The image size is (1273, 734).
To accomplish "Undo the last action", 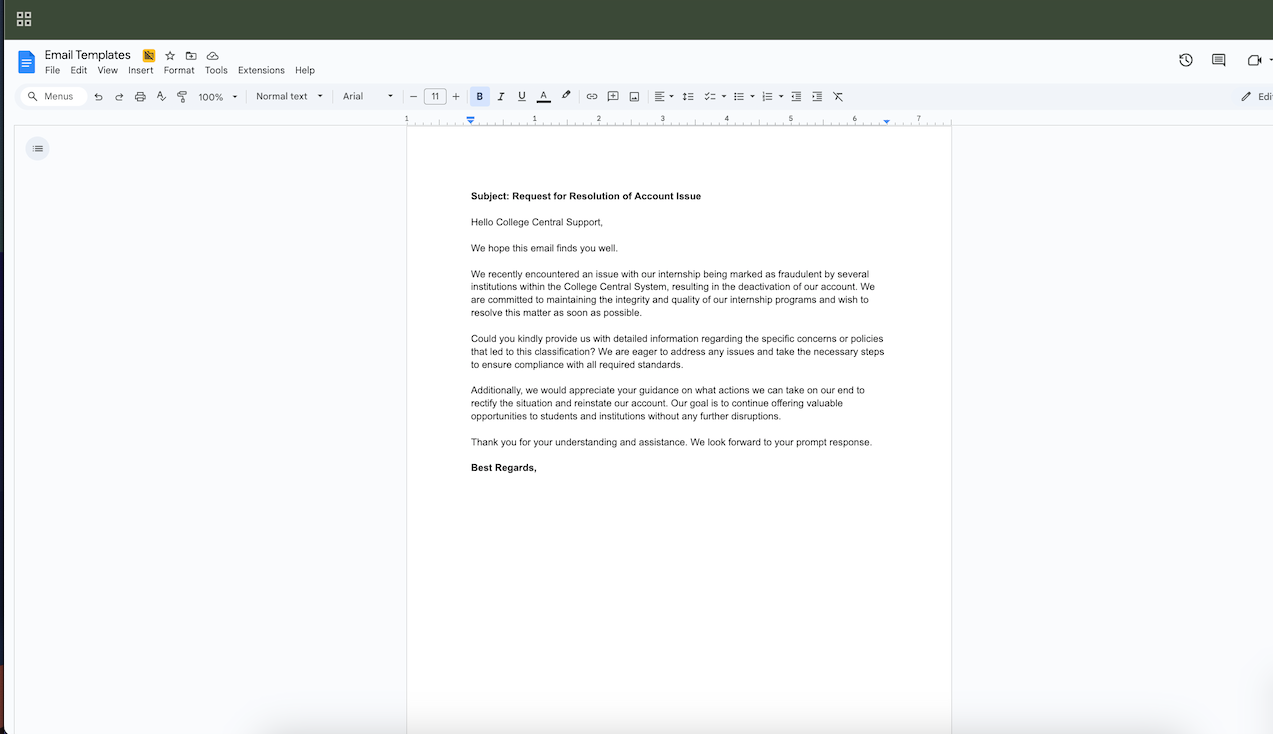I will pyautogui.click(x=98, y=97).
